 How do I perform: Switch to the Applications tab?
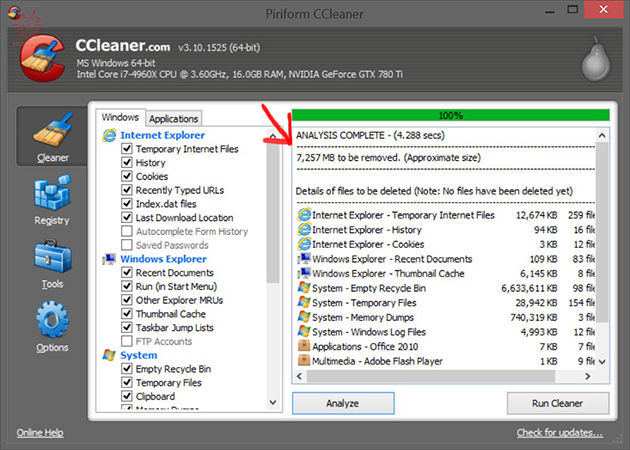[x=174, y=119]
